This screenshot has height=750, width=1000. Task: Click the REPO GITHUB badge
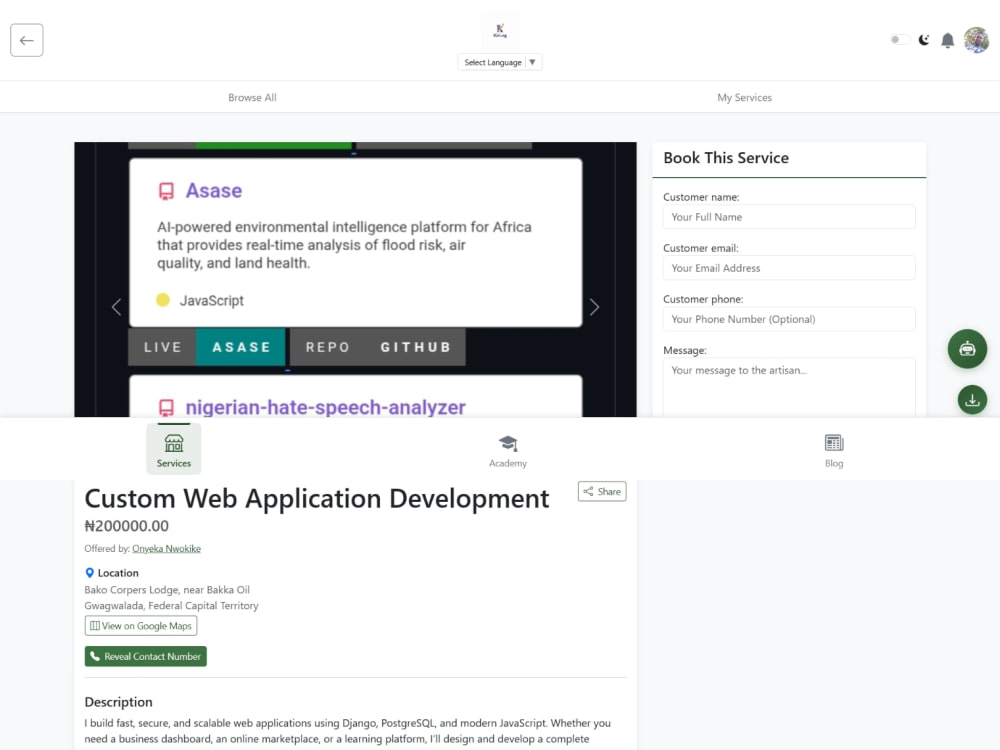point(378,347)
